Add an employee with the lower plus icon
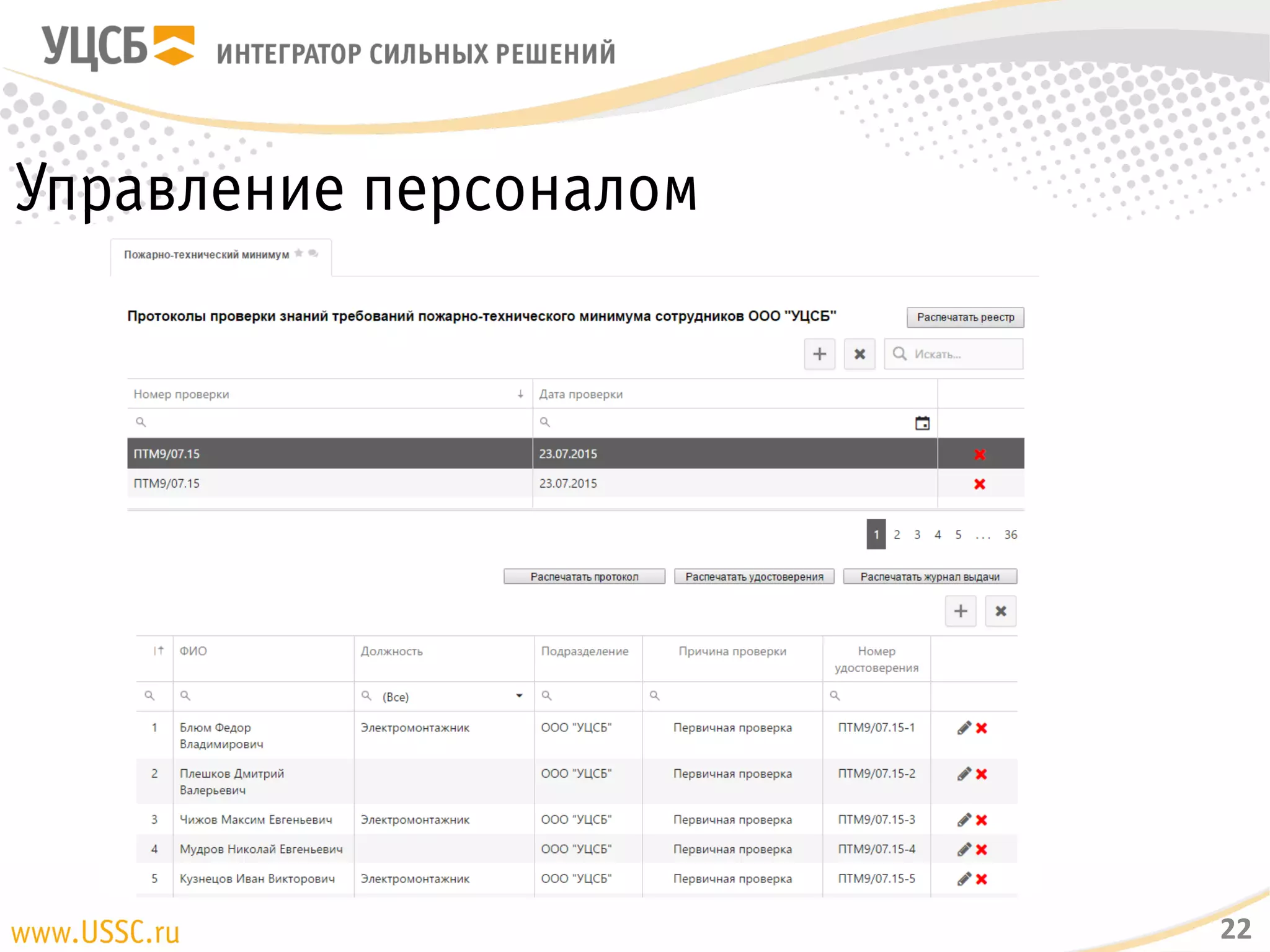Screen dimensions: 1270x952 (961, 611)
